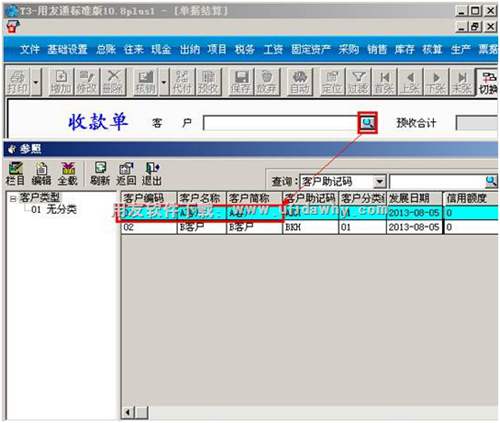This screenshot has height=423, width=500.
Task: Click the query search magnifier icon
Action: (x=491, y=182)
